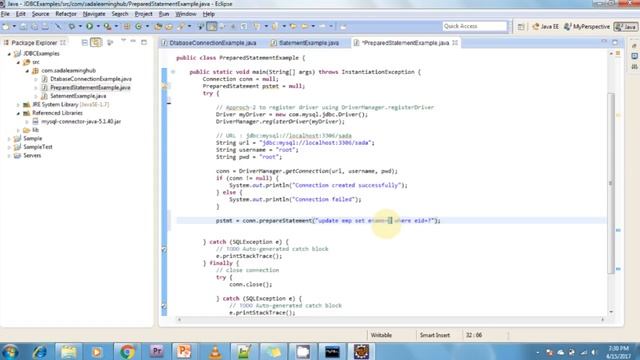Open Internet Explorer from the taskbar
The image size is (640, 360).
coord(39,351)
